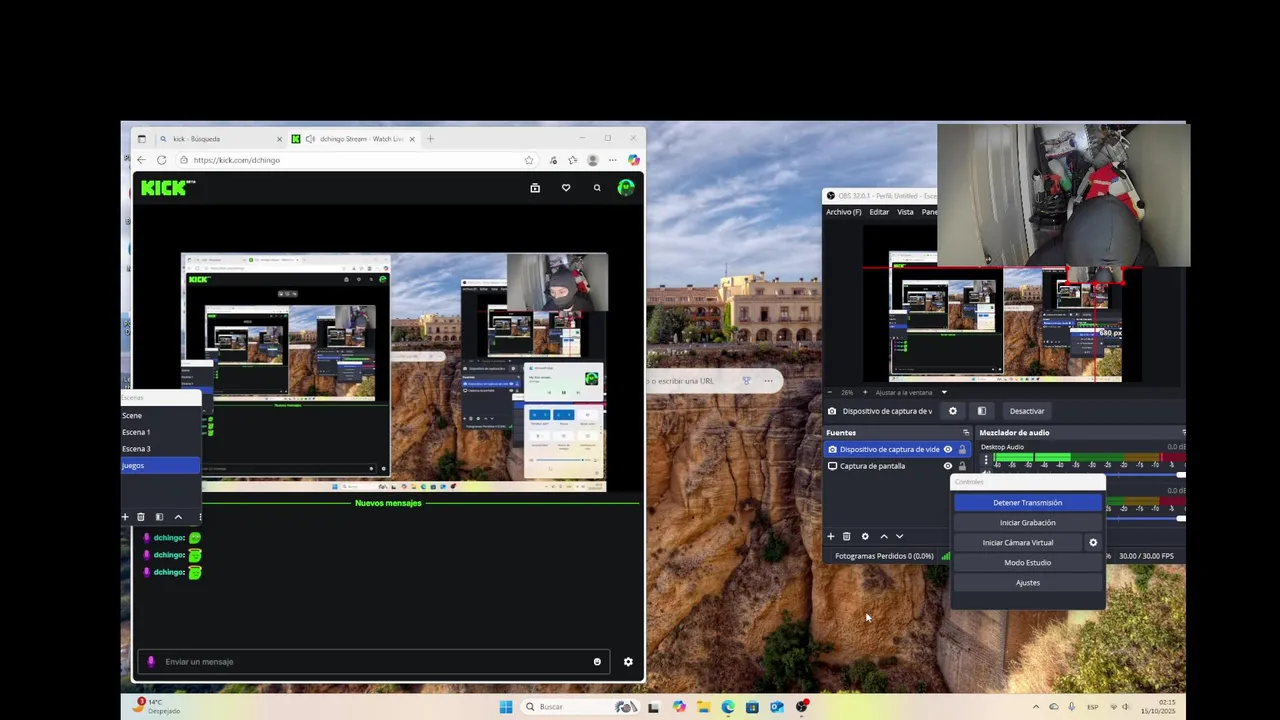Screen dimensions: 1280x720
Task: Enable Modo Estudio
Action: pos(1027,563)
